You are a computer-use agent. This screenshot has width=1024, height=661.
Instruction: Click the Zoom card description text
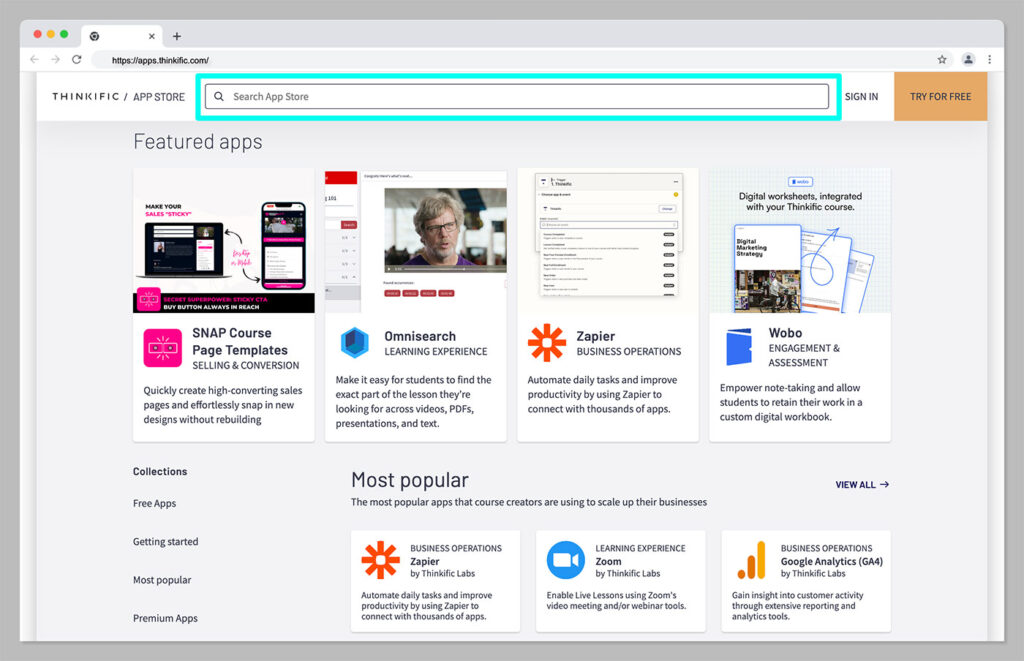[x=616, y=601]
